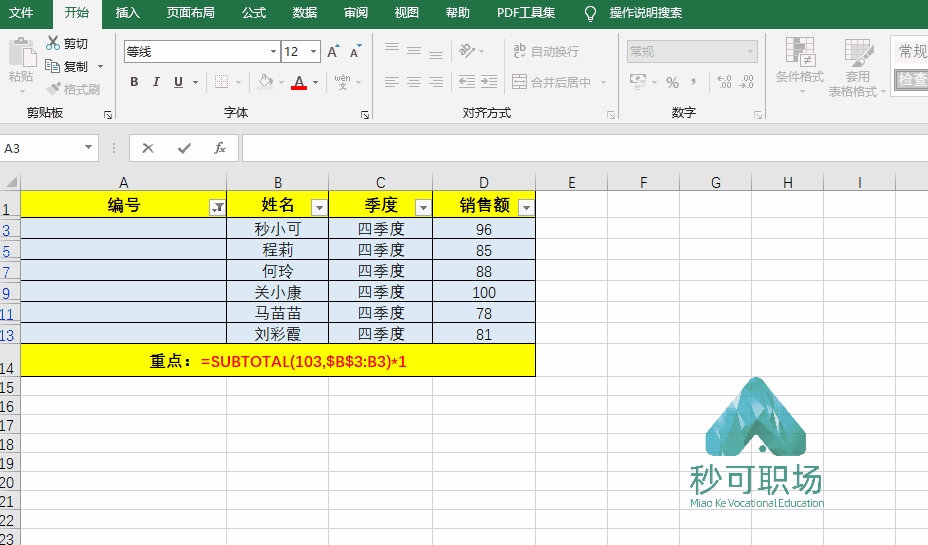Open the 编号 column filter dropdown
928x545 pixels.
point(218,207)
